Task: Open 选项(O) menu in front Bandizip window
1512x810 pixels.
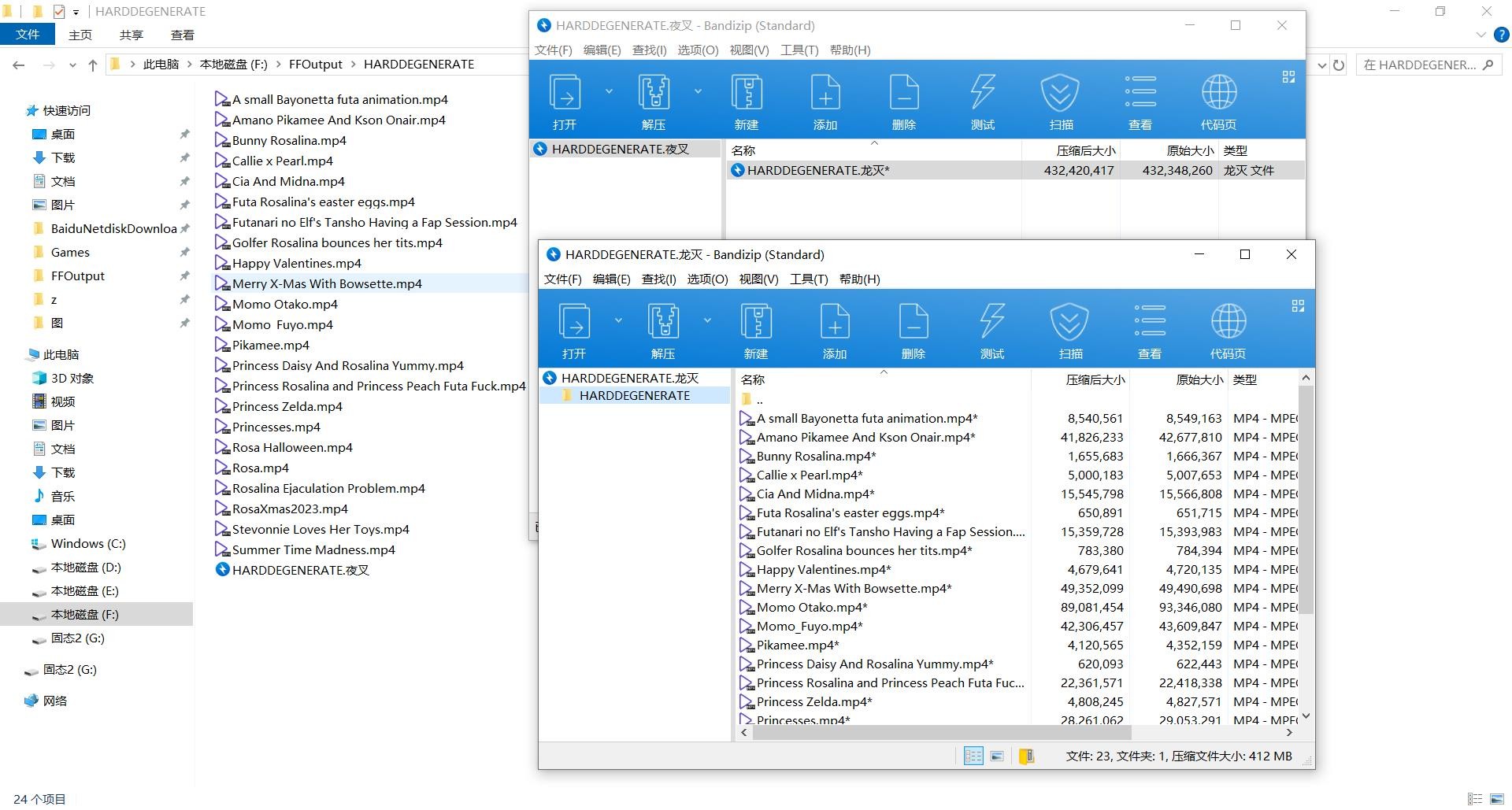Action: tap(707, 279)
